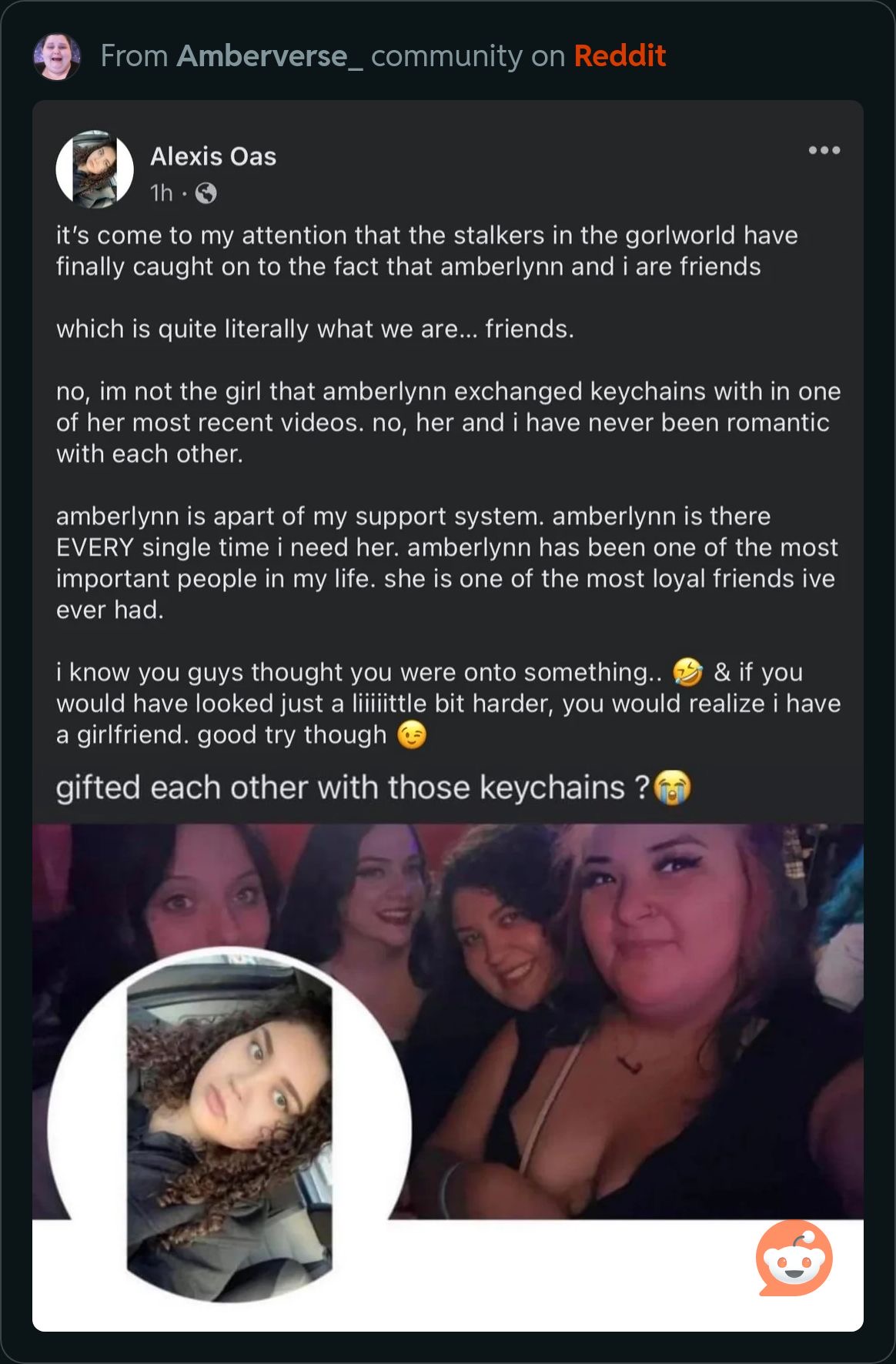Screen dimensions: 896x1364
Task: Click the Reddit Snoo logo icon
Action: click(x=794, y=1258)
